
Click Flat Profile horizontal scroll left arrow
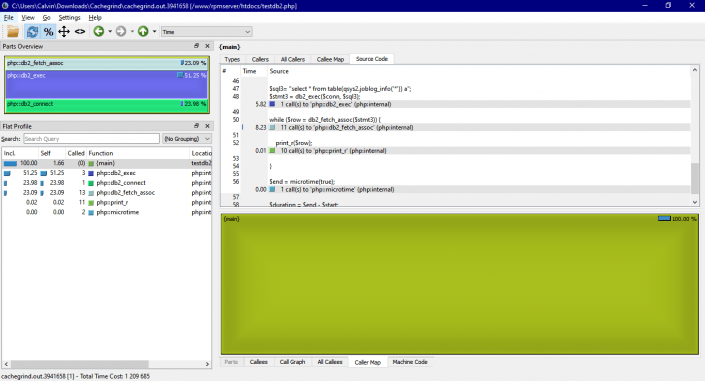click(x=6, y=364)
